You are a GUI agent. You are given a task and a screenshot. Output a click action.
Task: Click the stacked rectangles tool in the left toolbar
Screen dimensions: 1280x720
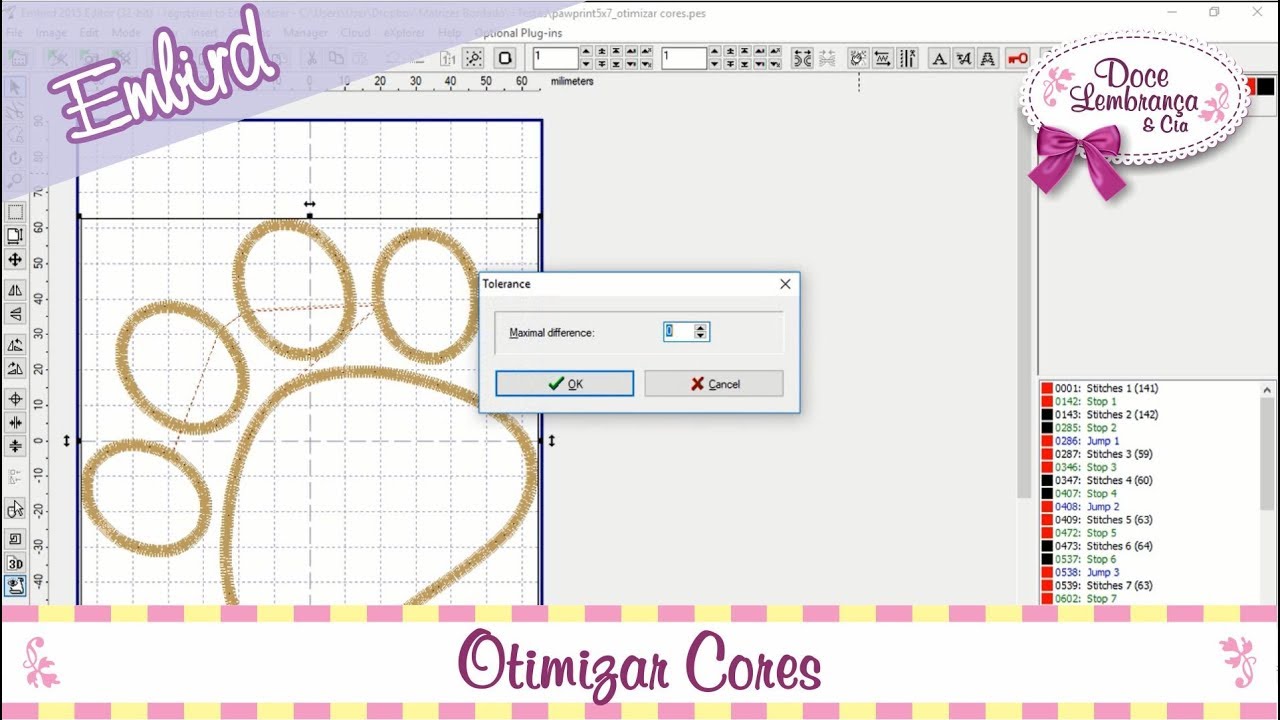click(x=15, y=236)
